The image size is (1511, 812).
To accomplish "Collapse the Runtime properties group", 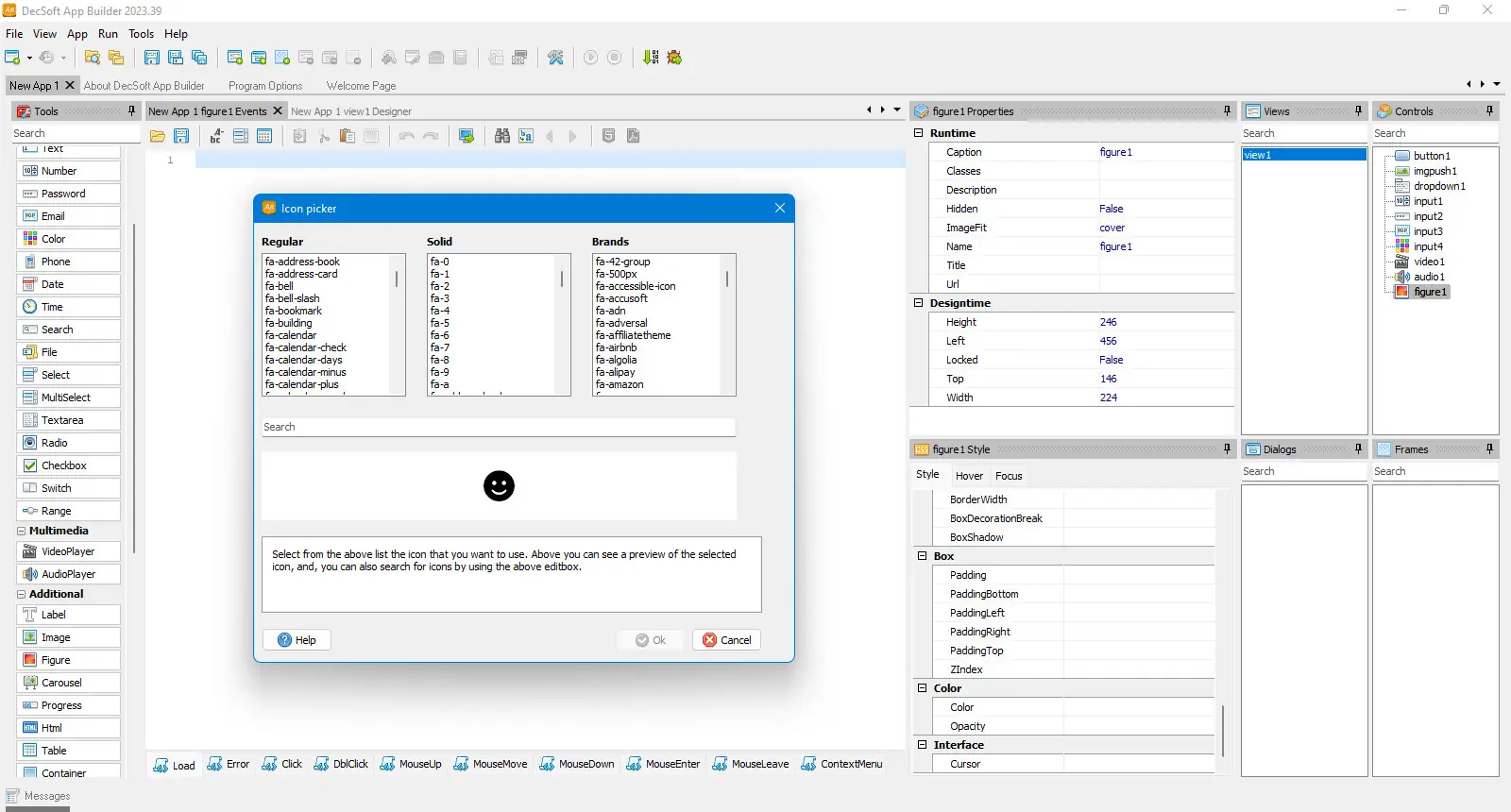I will (x=918, y=133).
